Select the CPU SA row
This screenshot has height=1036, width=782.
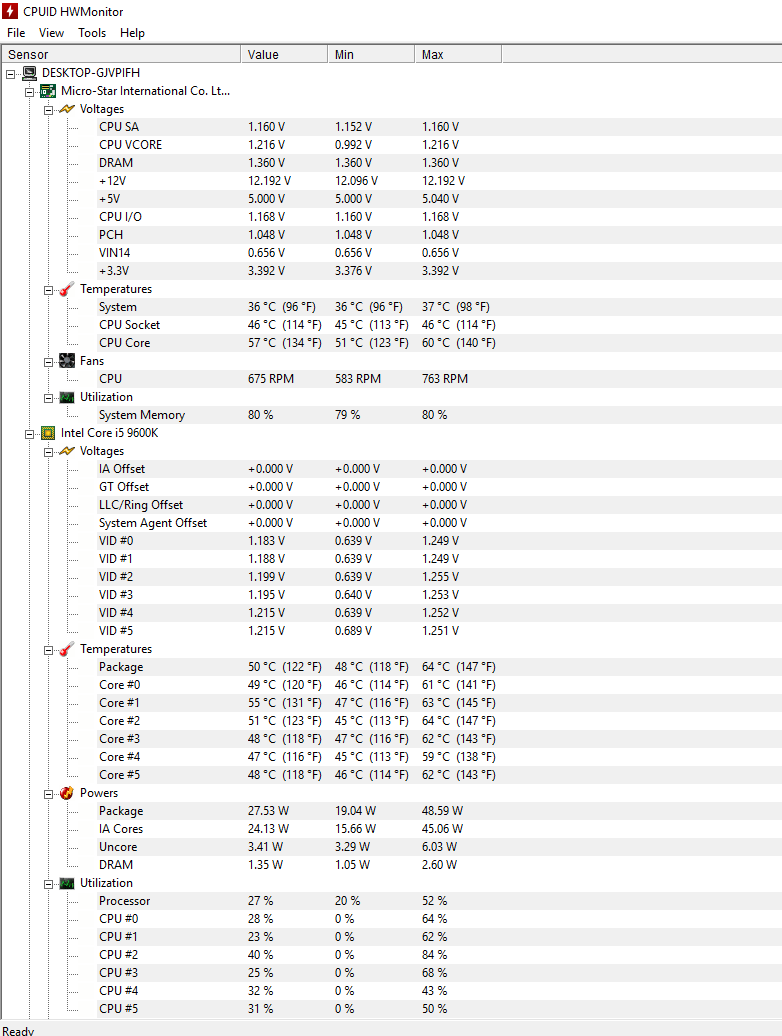point(439,127)
